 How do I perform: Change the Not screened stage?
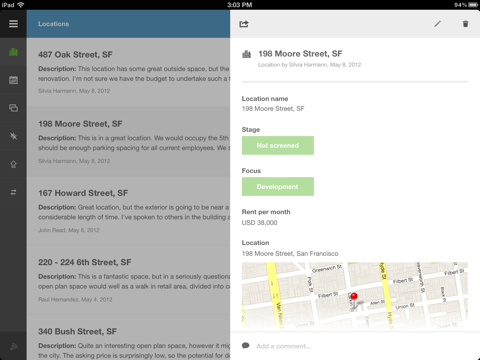click(x=278, y=145)
